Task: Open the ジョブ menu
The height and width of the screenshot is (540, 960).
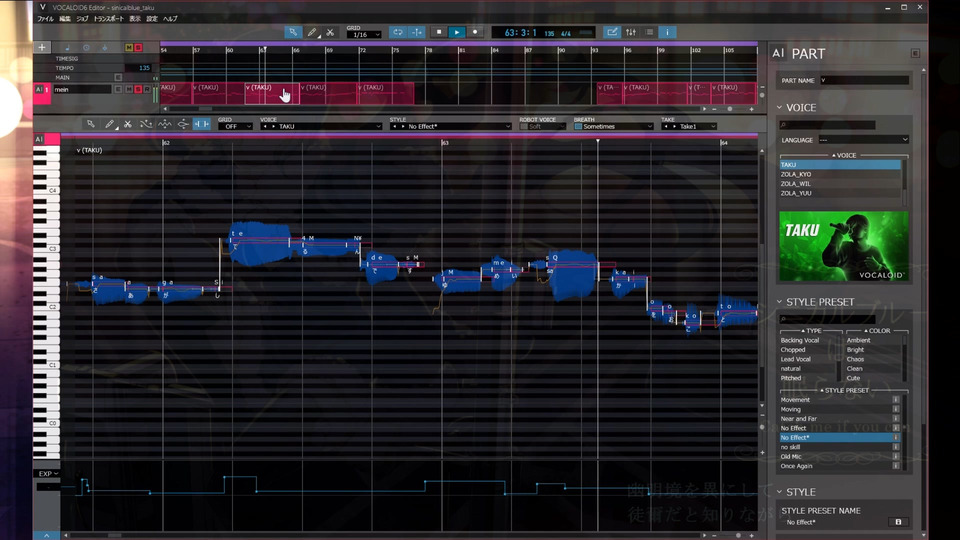Action: point(82,19)
